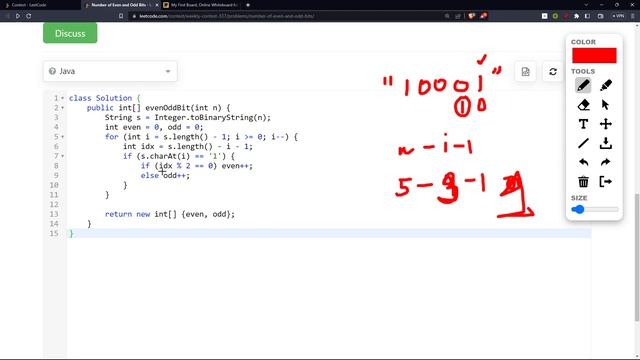Clear drawings with the trash icon
This screenshot has height=360, width=640.
pyautogui.click(x=583, y=181)
